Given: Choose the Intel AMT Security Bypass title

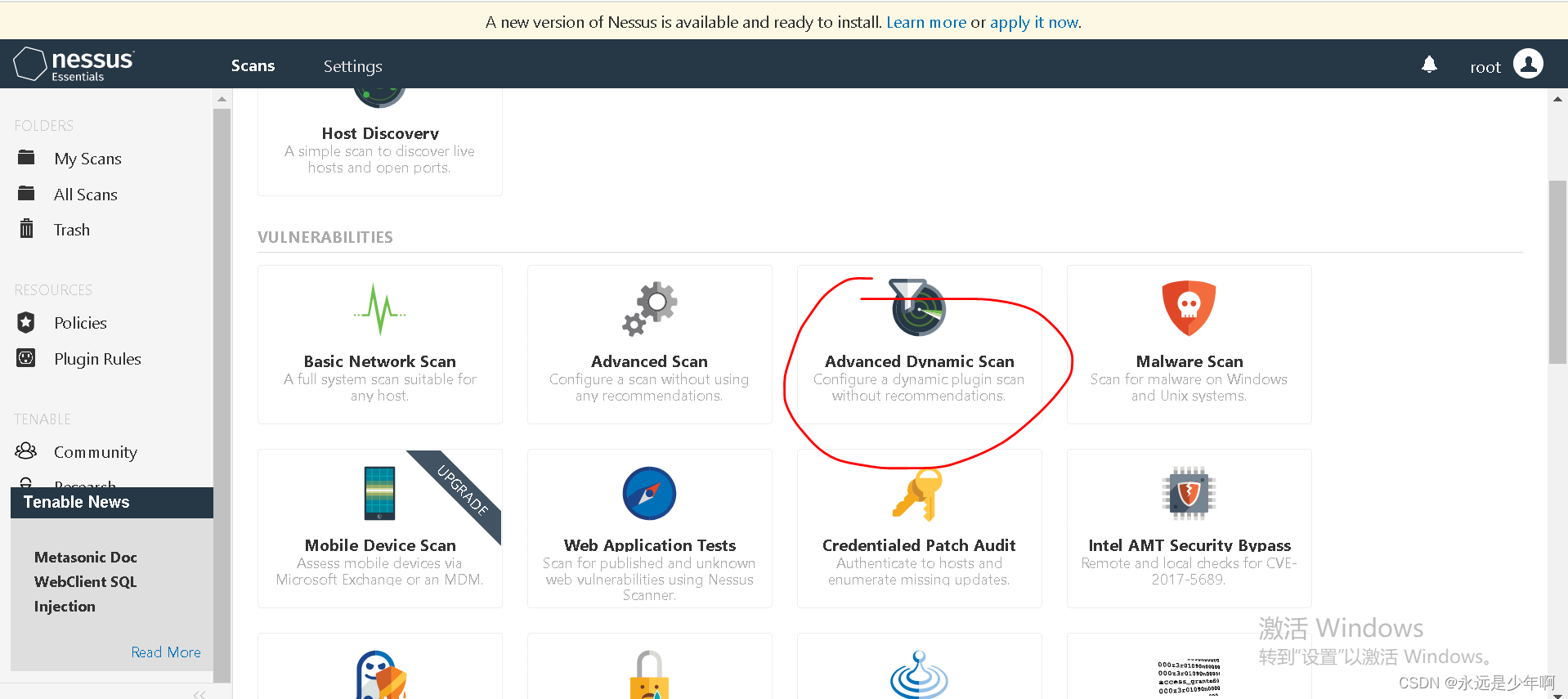Looking at the screenshot, I should click(x=1189, y=545).
